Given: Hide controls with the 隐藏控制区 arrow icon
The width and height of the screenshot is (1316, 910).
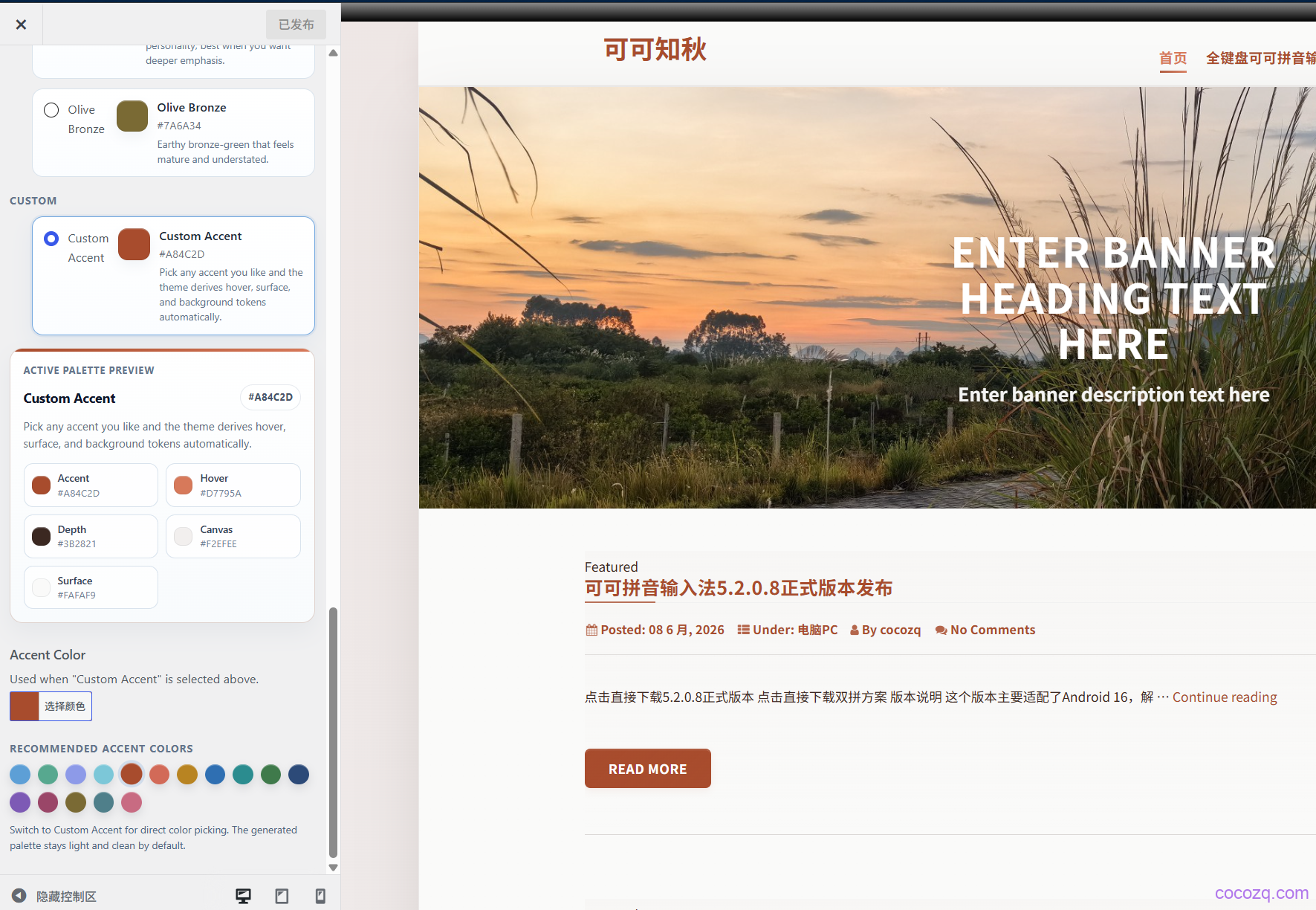Looking at the screenshot, I should pos(19,896).
